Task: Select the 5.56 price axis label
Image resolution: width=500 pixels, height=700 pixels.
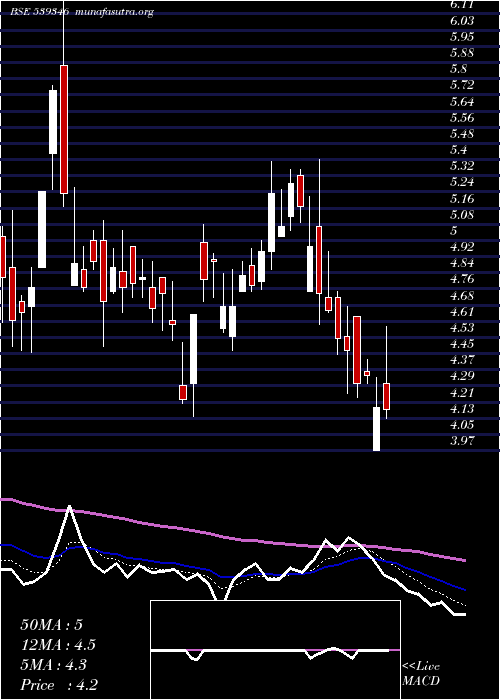Action: 462,118
